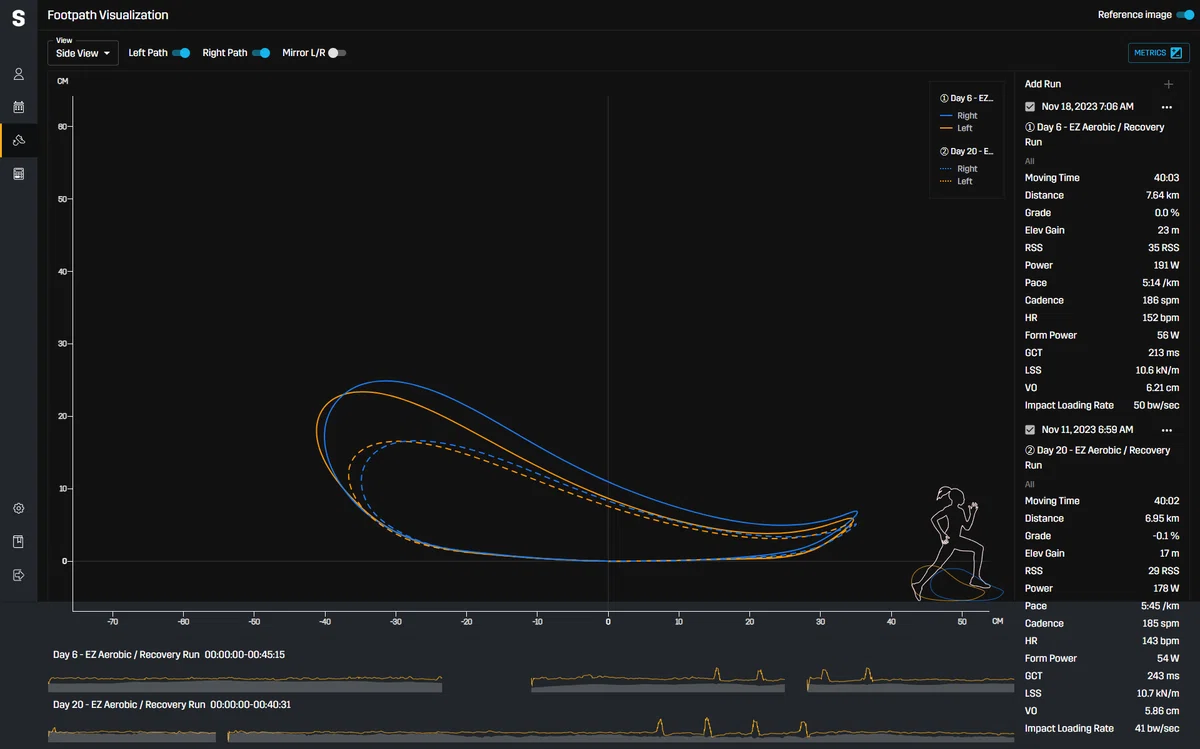Click the 7.64 km Distance value

[1162, 196]
